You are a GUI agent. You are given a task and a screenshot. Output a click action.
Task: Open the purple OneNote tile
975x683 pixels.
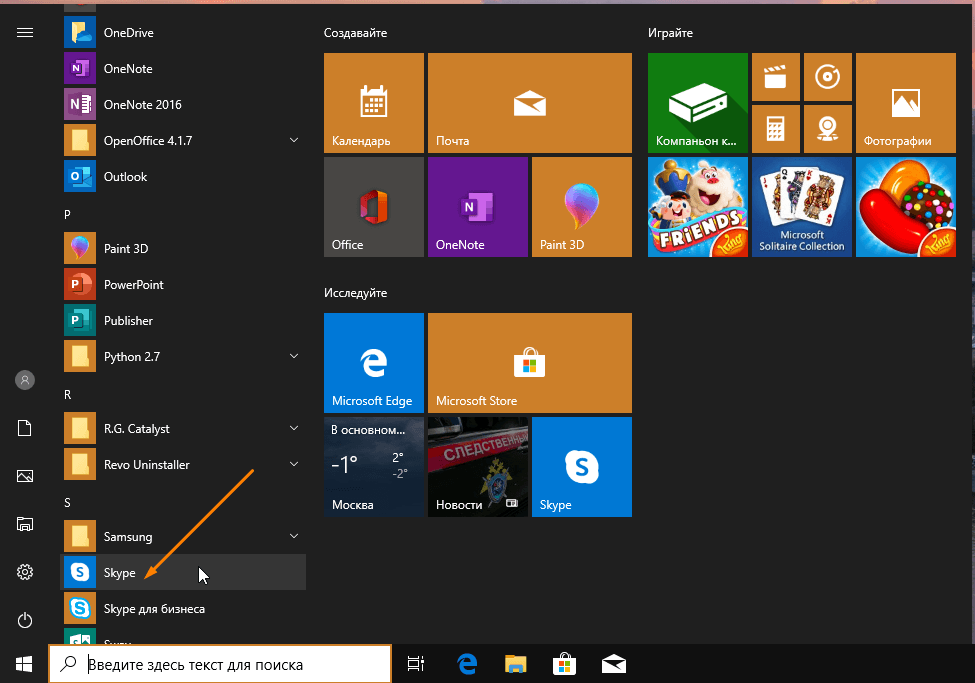point(478,207)
